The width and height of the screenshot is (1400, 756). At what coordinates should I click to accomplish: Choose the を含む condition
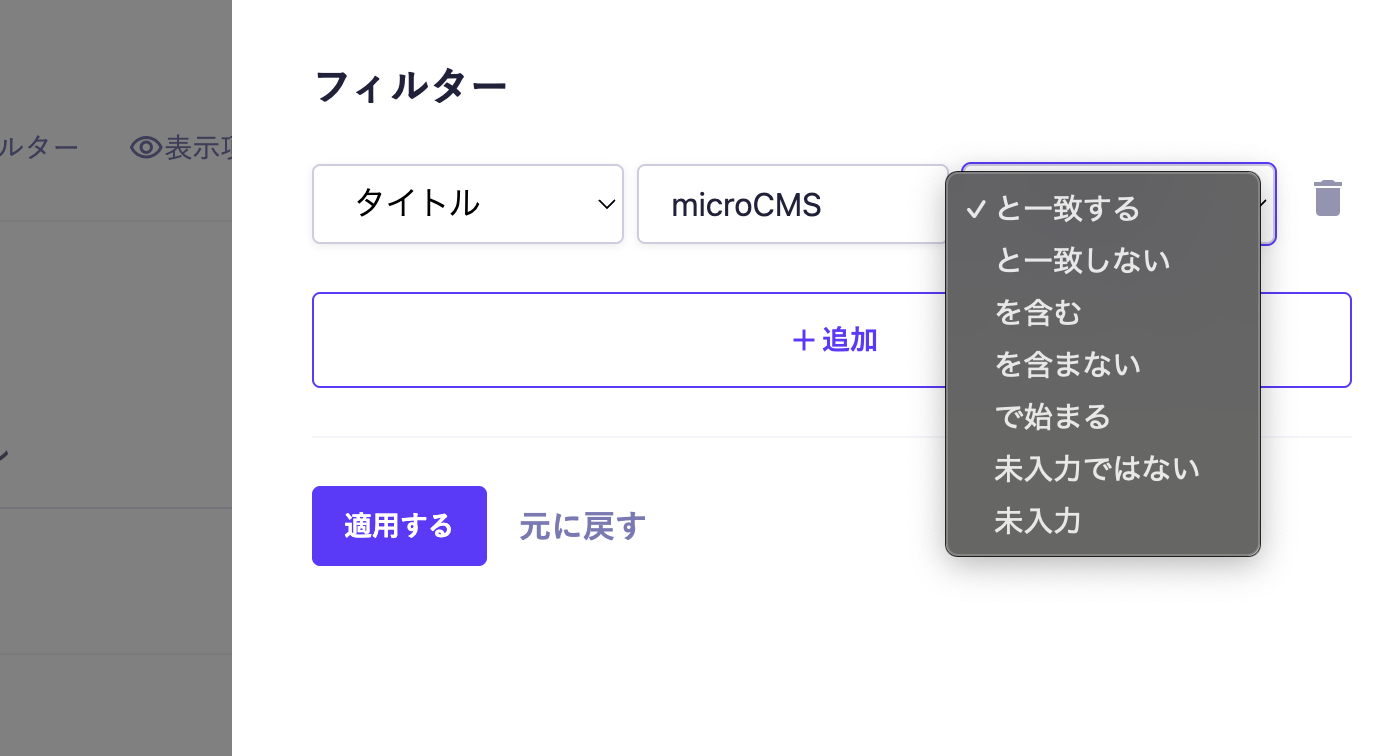point(1038,312)
